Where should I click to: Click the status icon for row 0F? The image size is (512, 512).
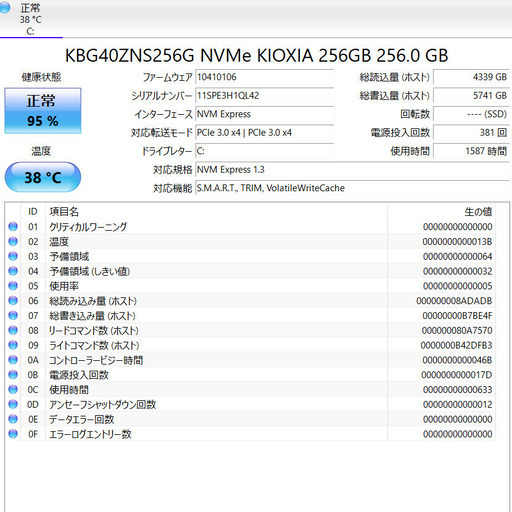pyautogui.click(x=13, y=434)
